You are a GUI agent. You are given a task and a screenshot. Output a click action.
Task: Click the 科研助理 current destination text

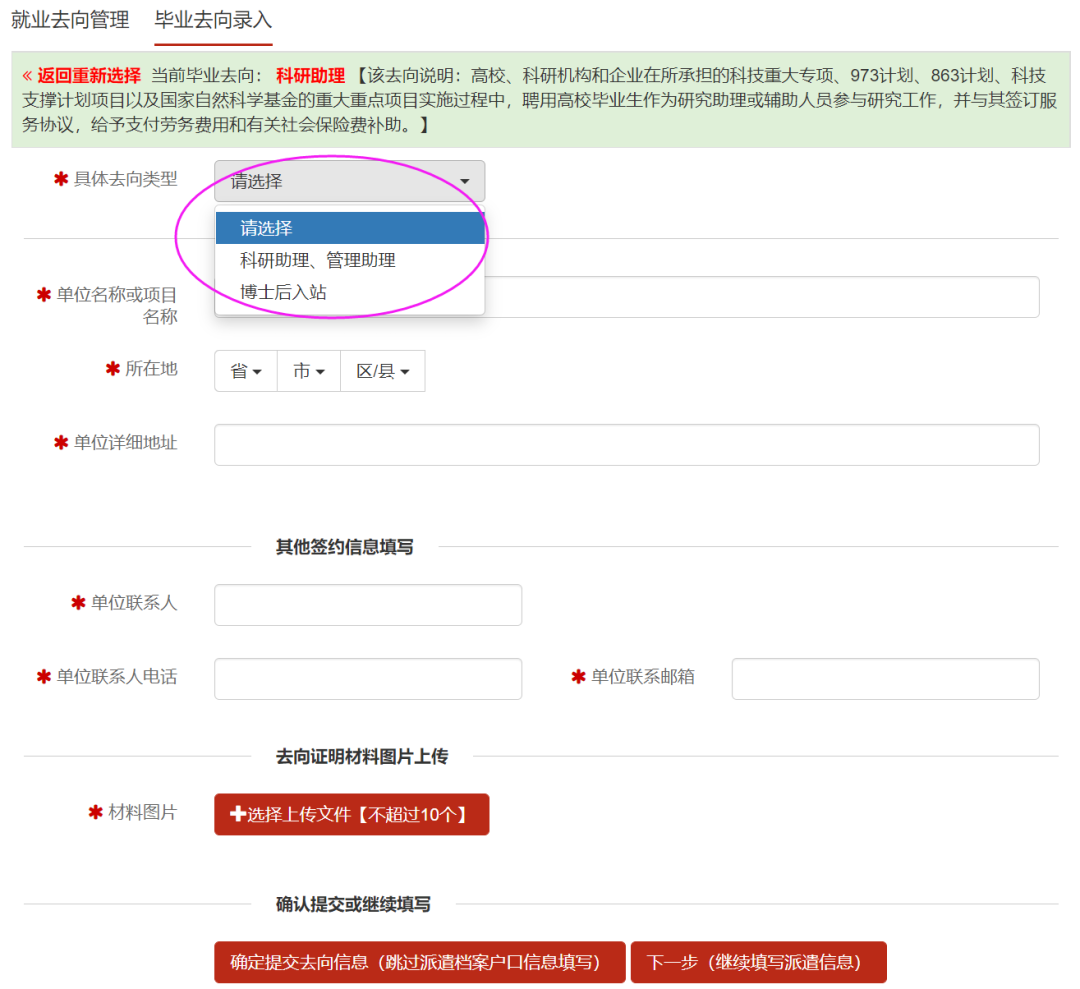[311, 75]
